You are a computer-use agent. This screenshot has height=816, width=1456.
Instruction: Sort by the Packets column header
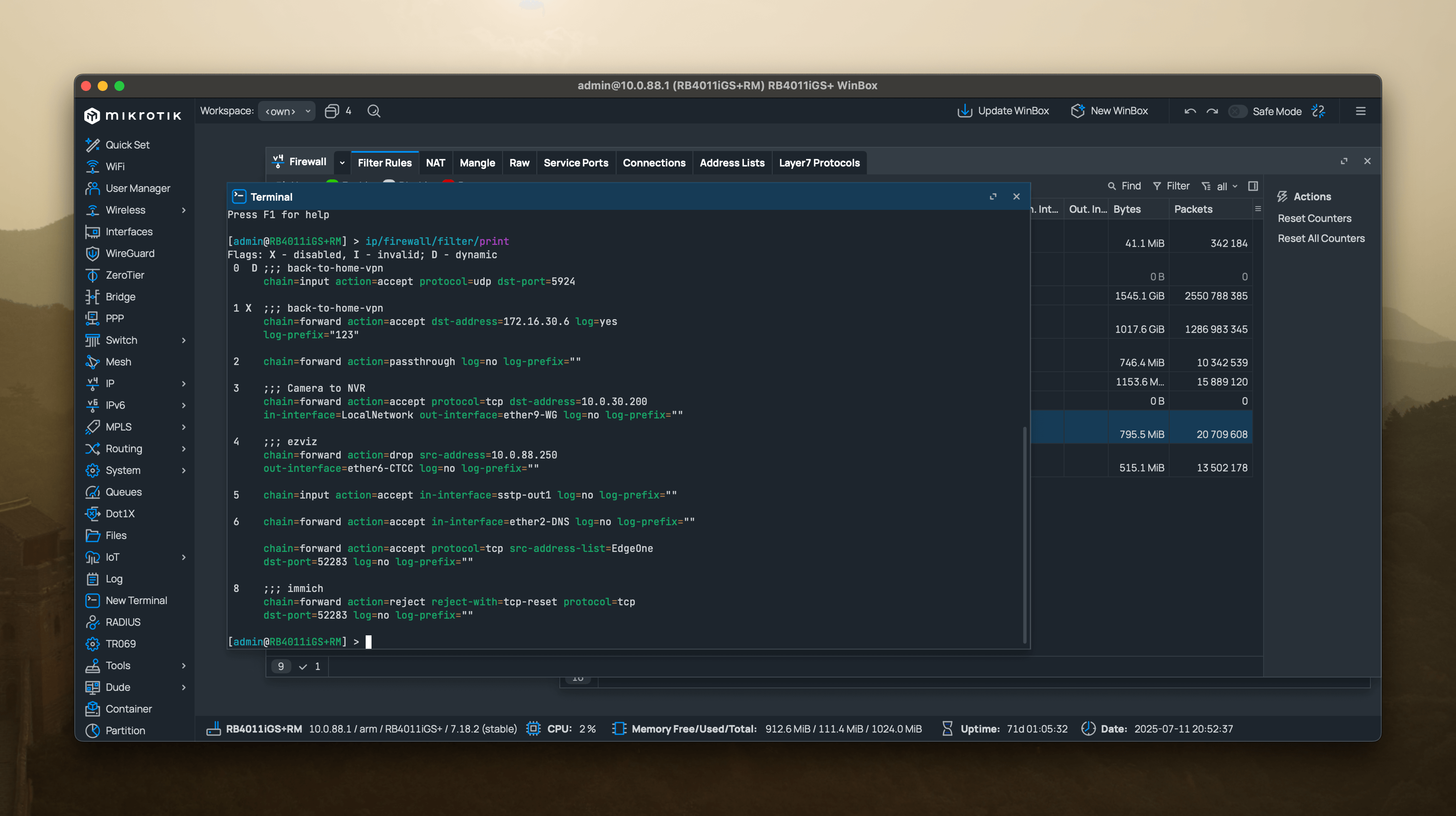tap(1210, 209)
